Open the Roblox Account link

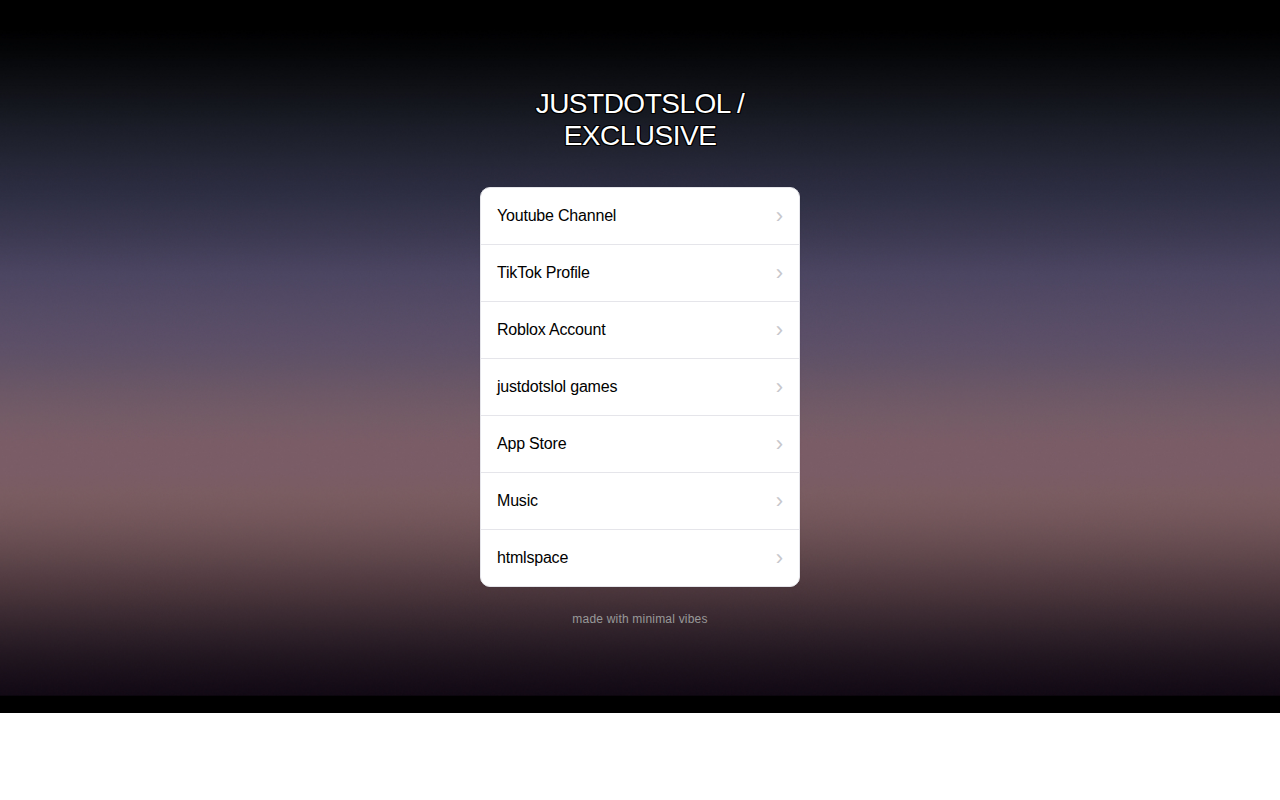640,330
